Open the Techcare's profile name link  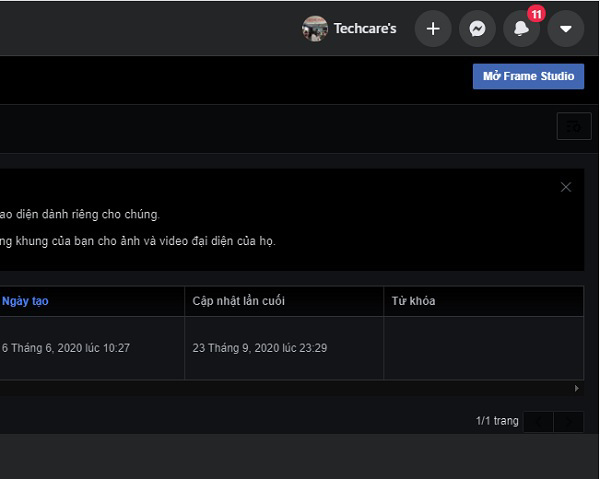[364, 29]
